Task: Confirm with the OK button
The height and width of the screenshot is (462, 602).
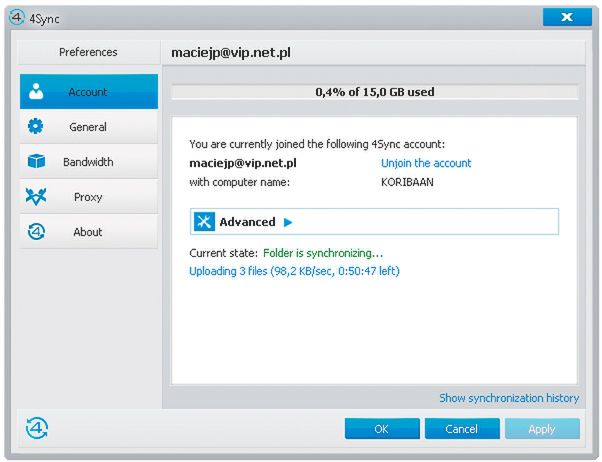Action: click(382, 429)
